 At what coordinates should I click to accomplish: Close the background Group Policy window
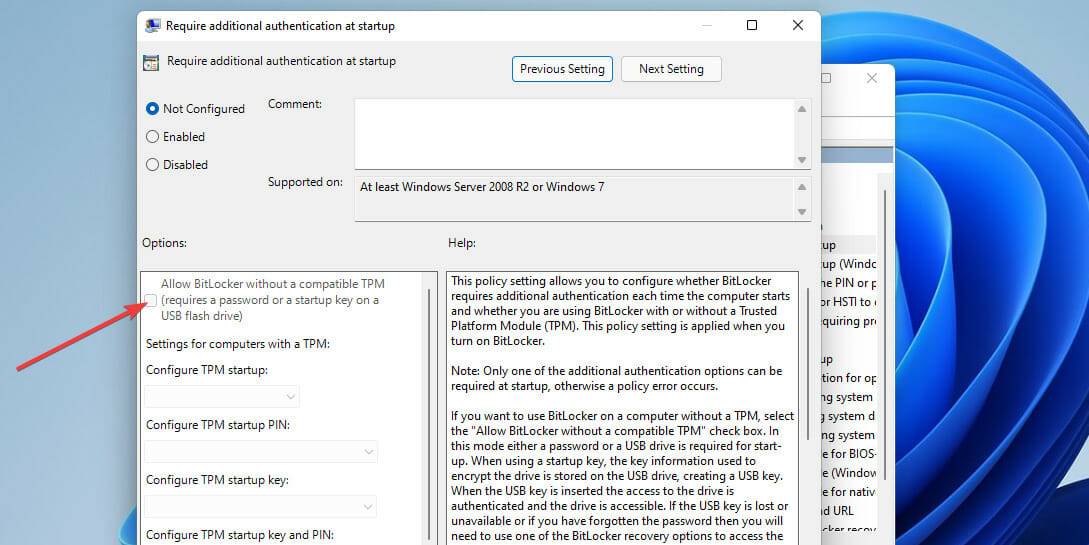tap(872, 78)
